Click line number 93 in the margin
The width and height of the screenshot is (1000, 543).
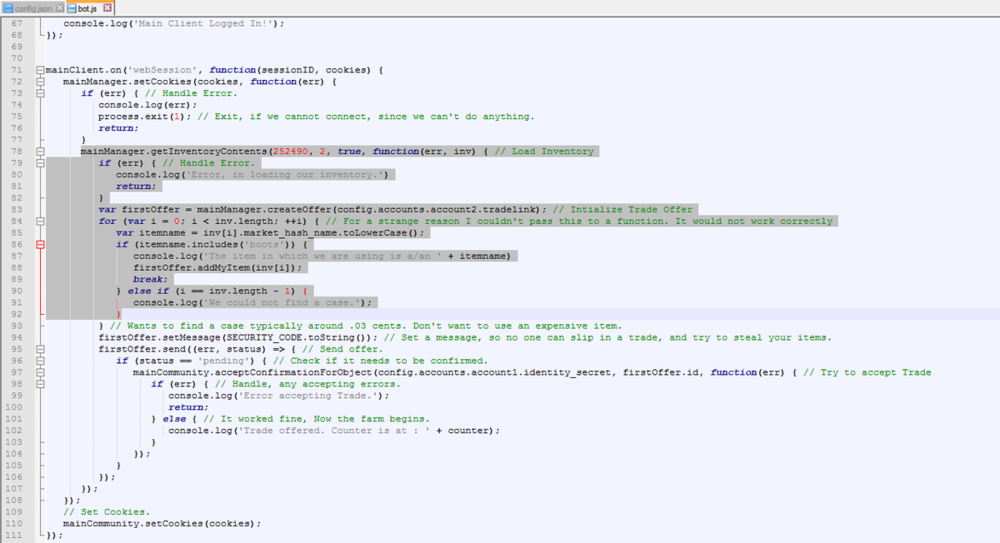tap(16, 326)
